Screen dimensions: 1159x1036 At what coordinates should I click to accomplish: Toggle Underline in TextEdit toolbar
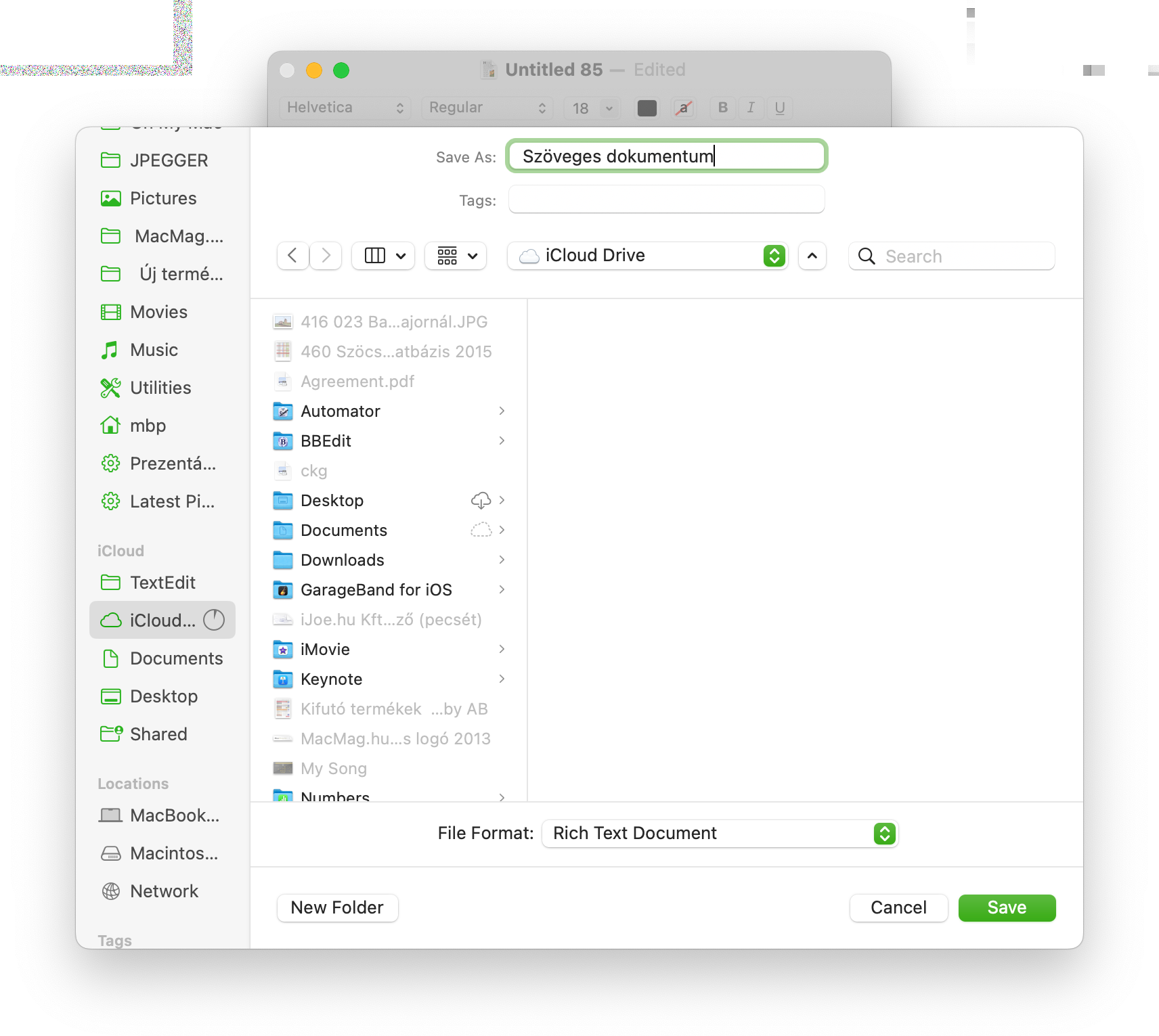click(x=780, y=108)
